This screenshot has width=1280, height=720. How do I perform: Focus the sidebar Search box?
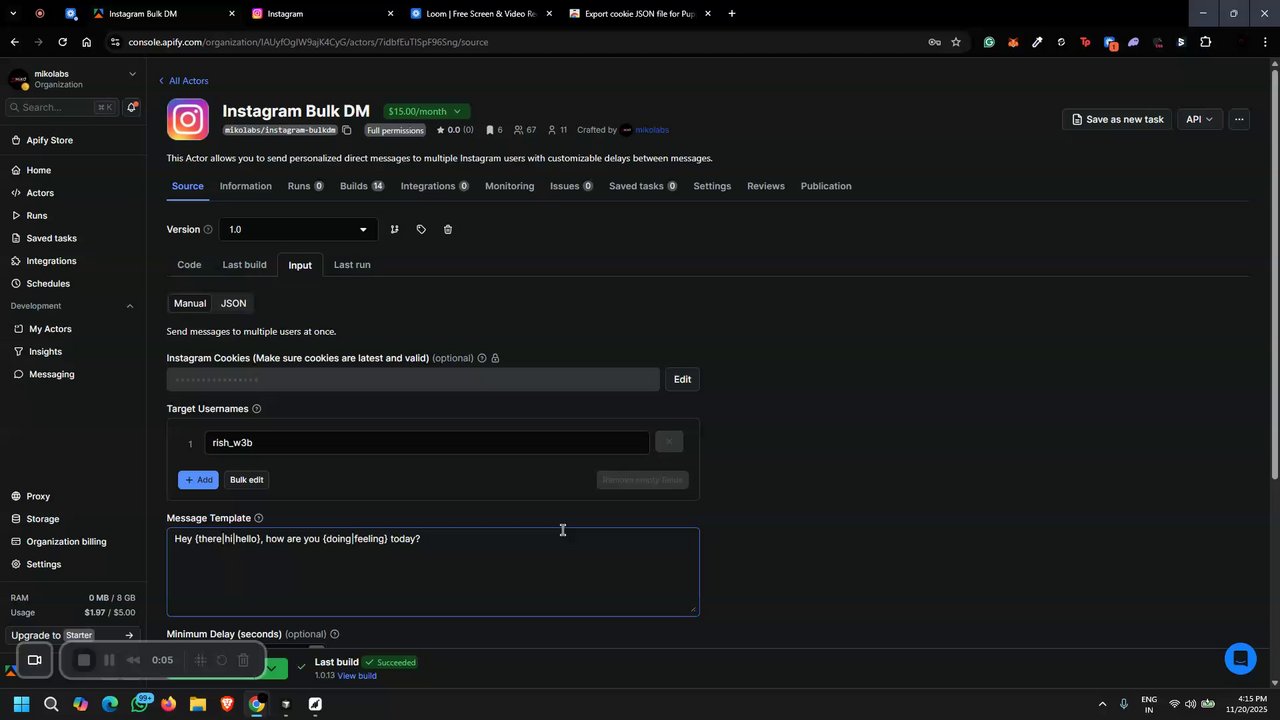[x=62, y=107]
